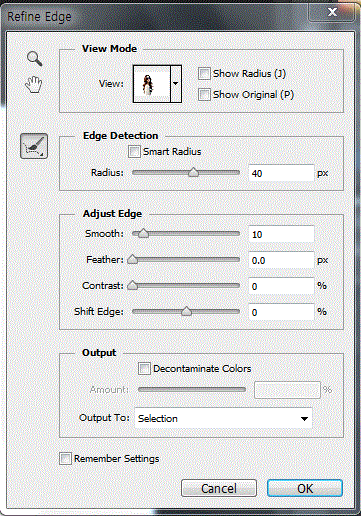
Task: Click the View Mode section heading
Action: point(109,49)
